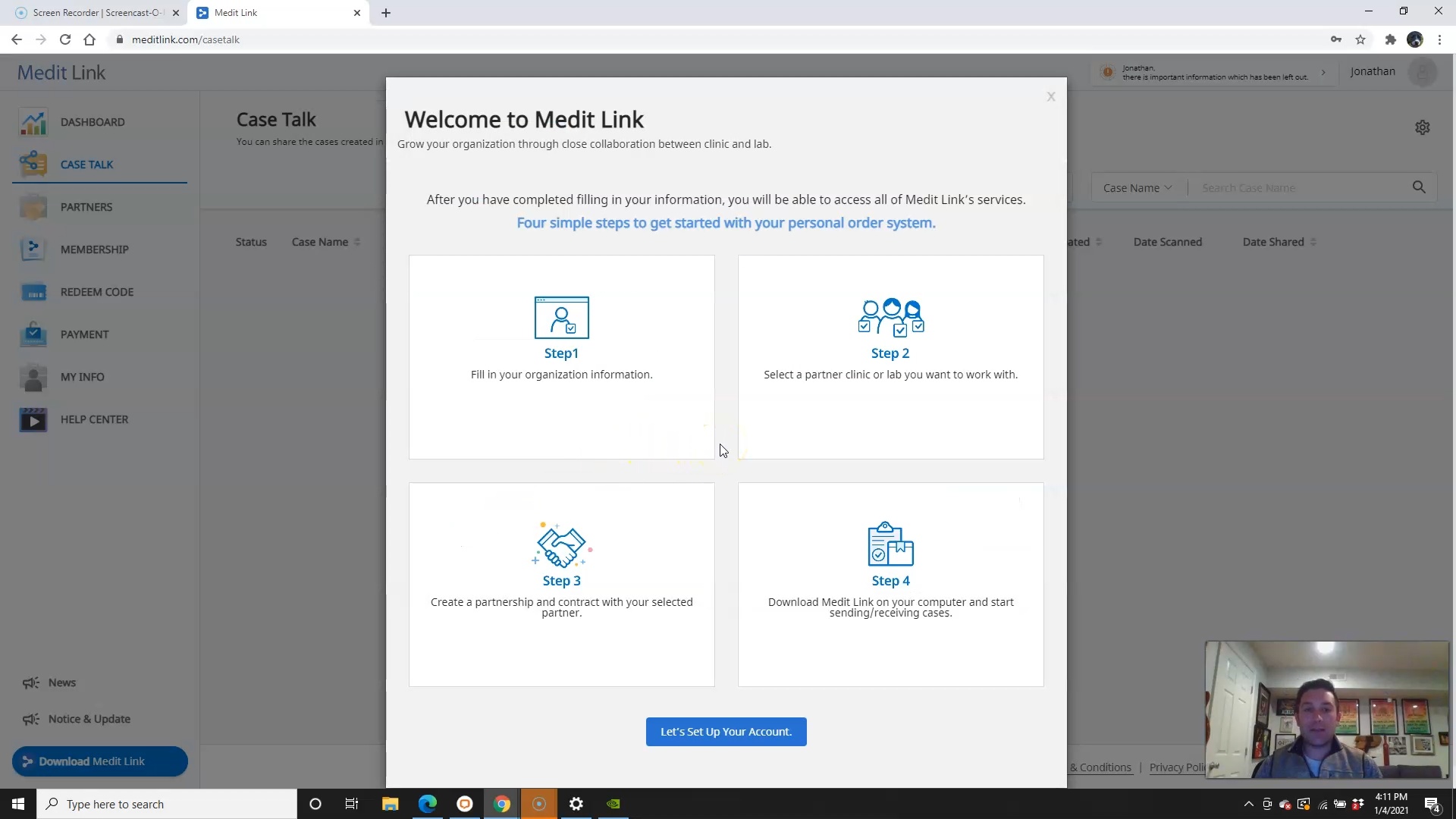
Task: Click the Step 2 partner selection icon
Action: coord(891,317)
